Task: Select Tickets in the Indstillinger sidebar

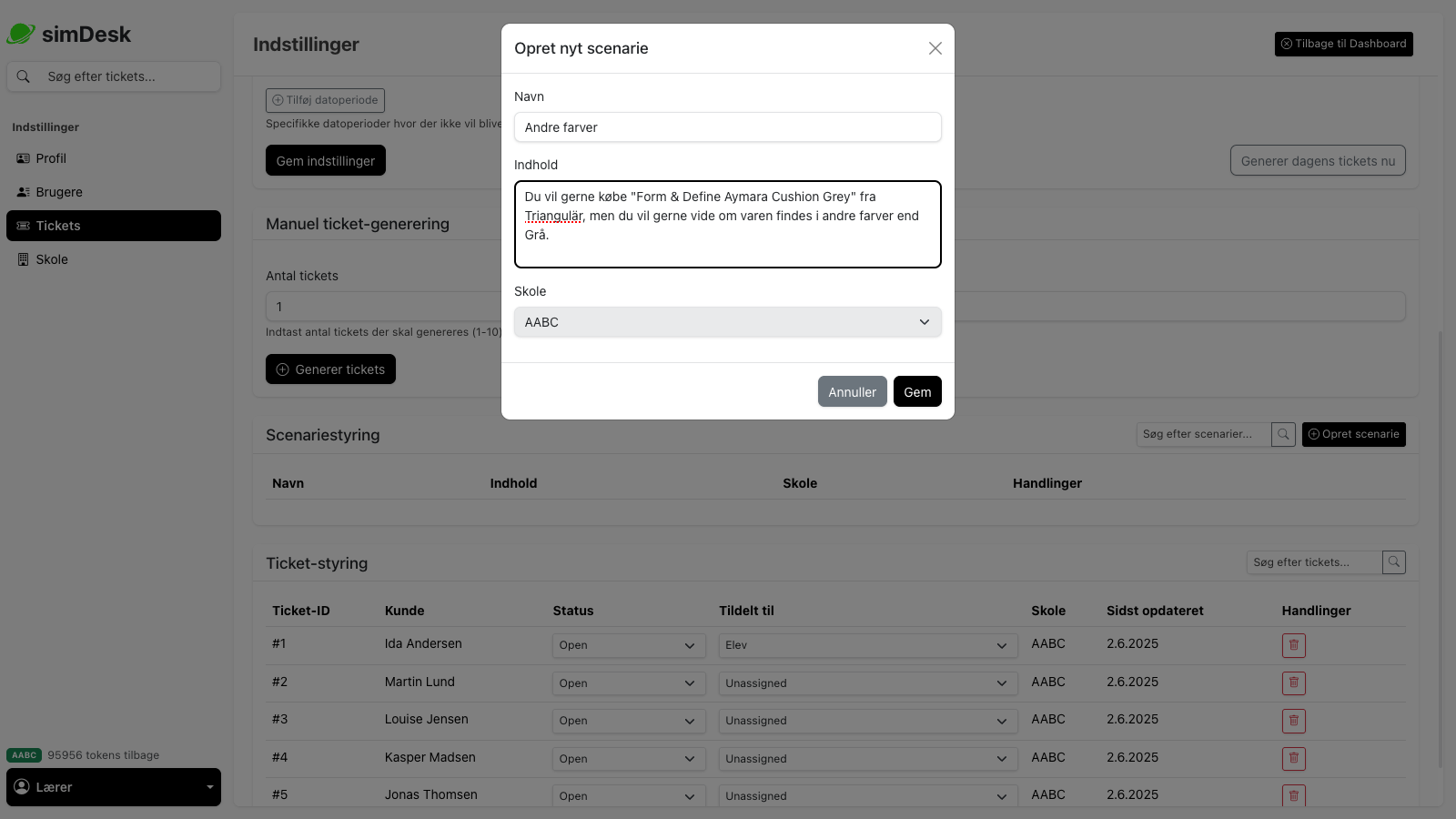Action: click(x=113, y=226)
